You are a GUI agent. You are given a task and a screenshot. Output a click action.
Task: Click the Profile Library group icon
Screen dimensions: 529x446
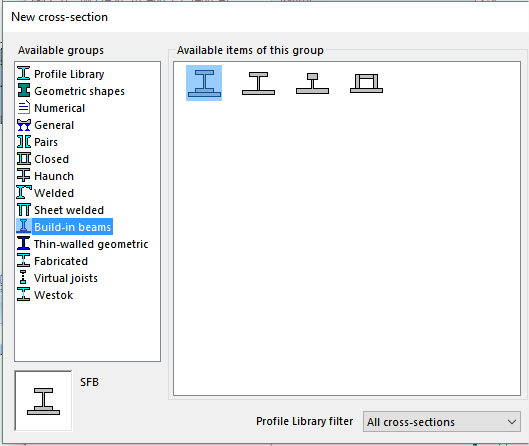pyautogui.click(x=24, y=74)
